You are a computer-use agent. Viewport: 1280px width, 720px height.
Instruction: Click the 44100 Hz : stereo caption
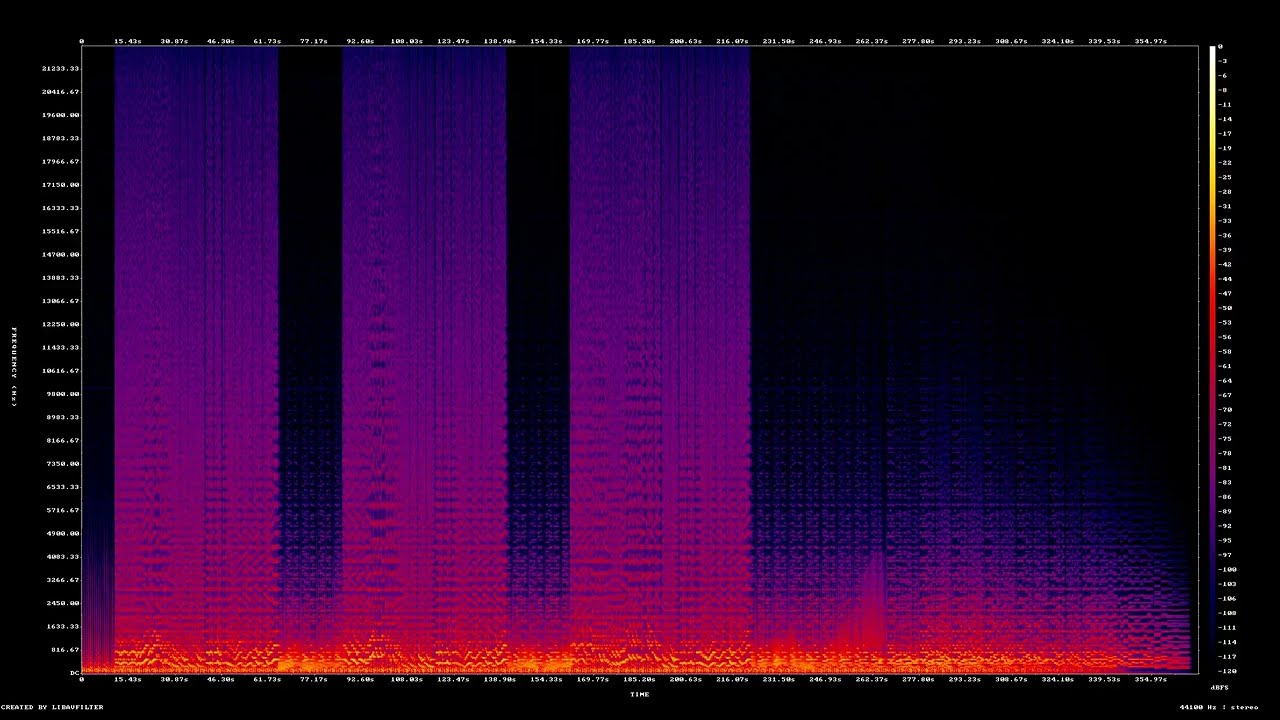point(1219,707)
